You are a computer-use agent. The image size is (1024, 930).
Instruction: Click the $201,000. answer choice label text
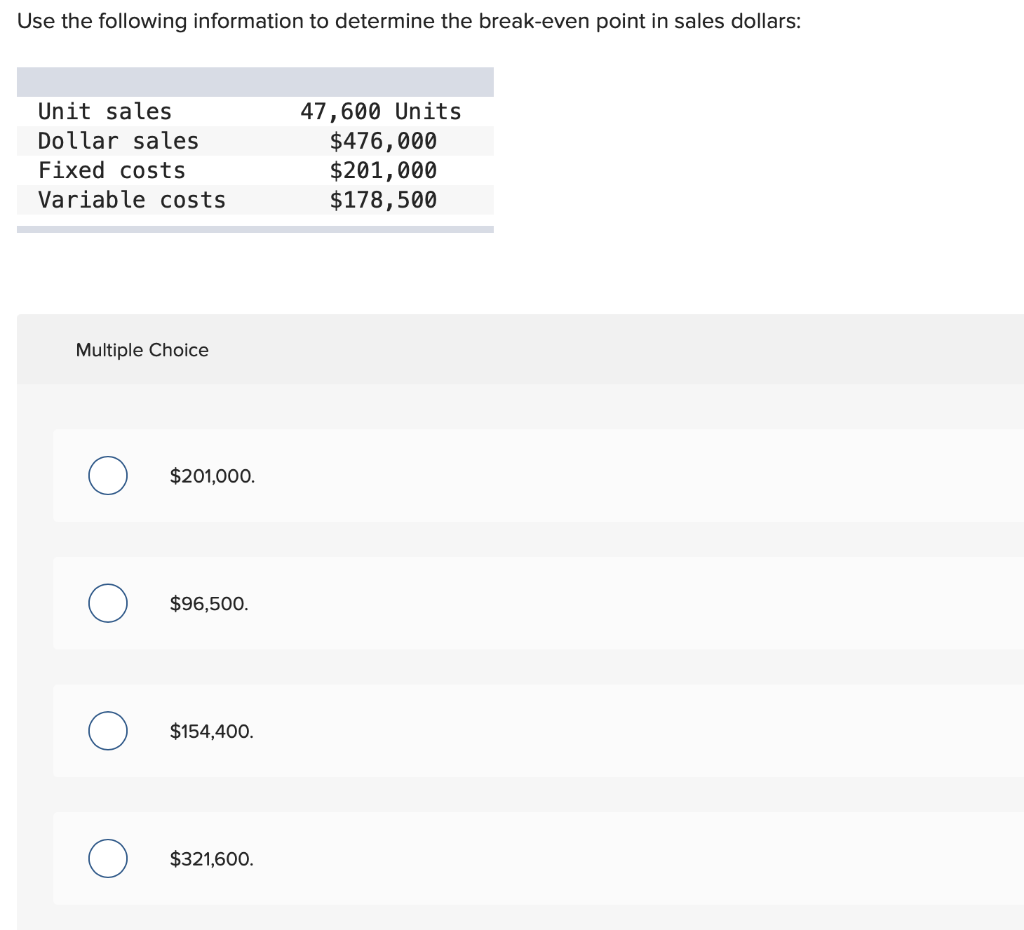pos(212,476)
